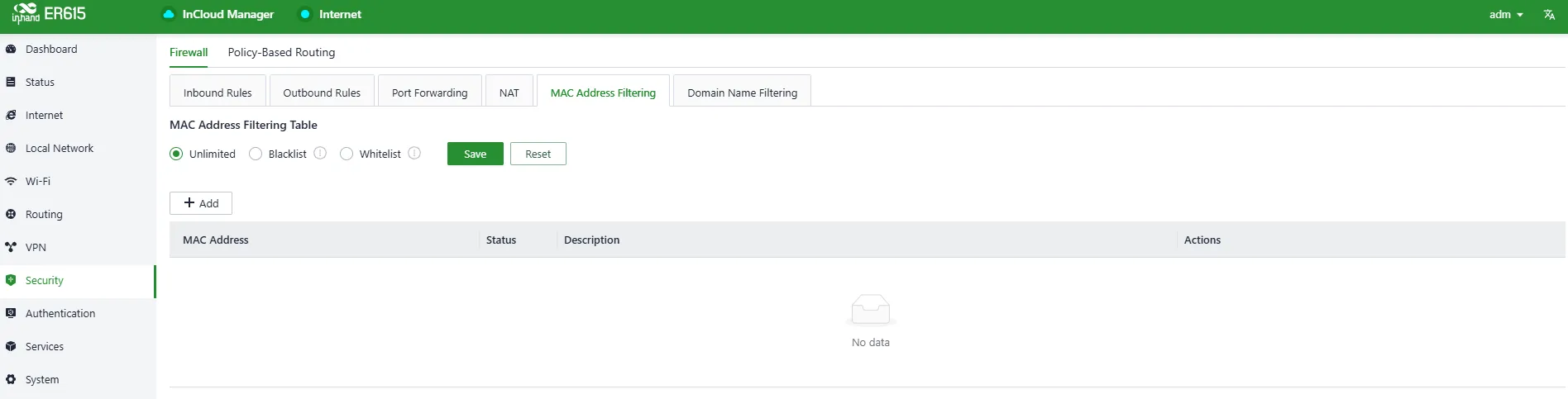Select the Whitelist radio option
Image resolution: width=1568 pixels, height=399 pixels.
347,154
